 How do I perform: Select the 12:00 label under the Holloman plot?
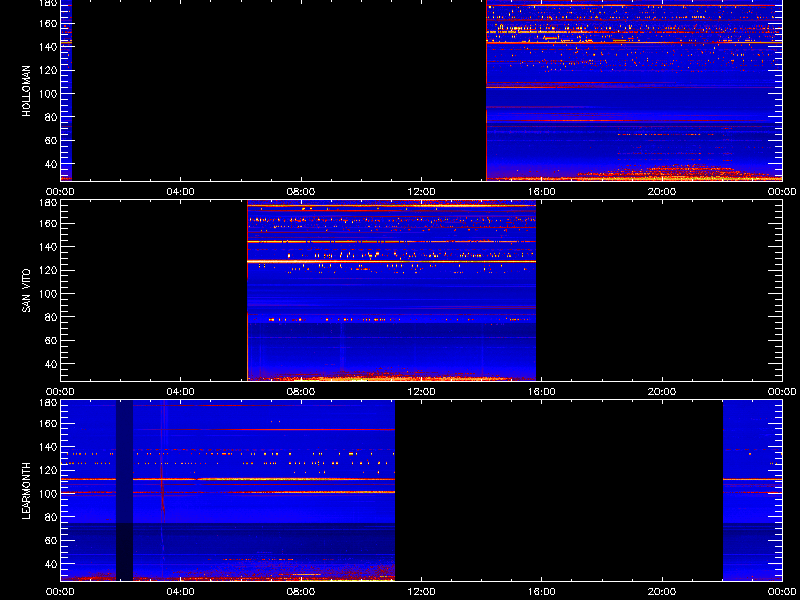pos(421,192)
